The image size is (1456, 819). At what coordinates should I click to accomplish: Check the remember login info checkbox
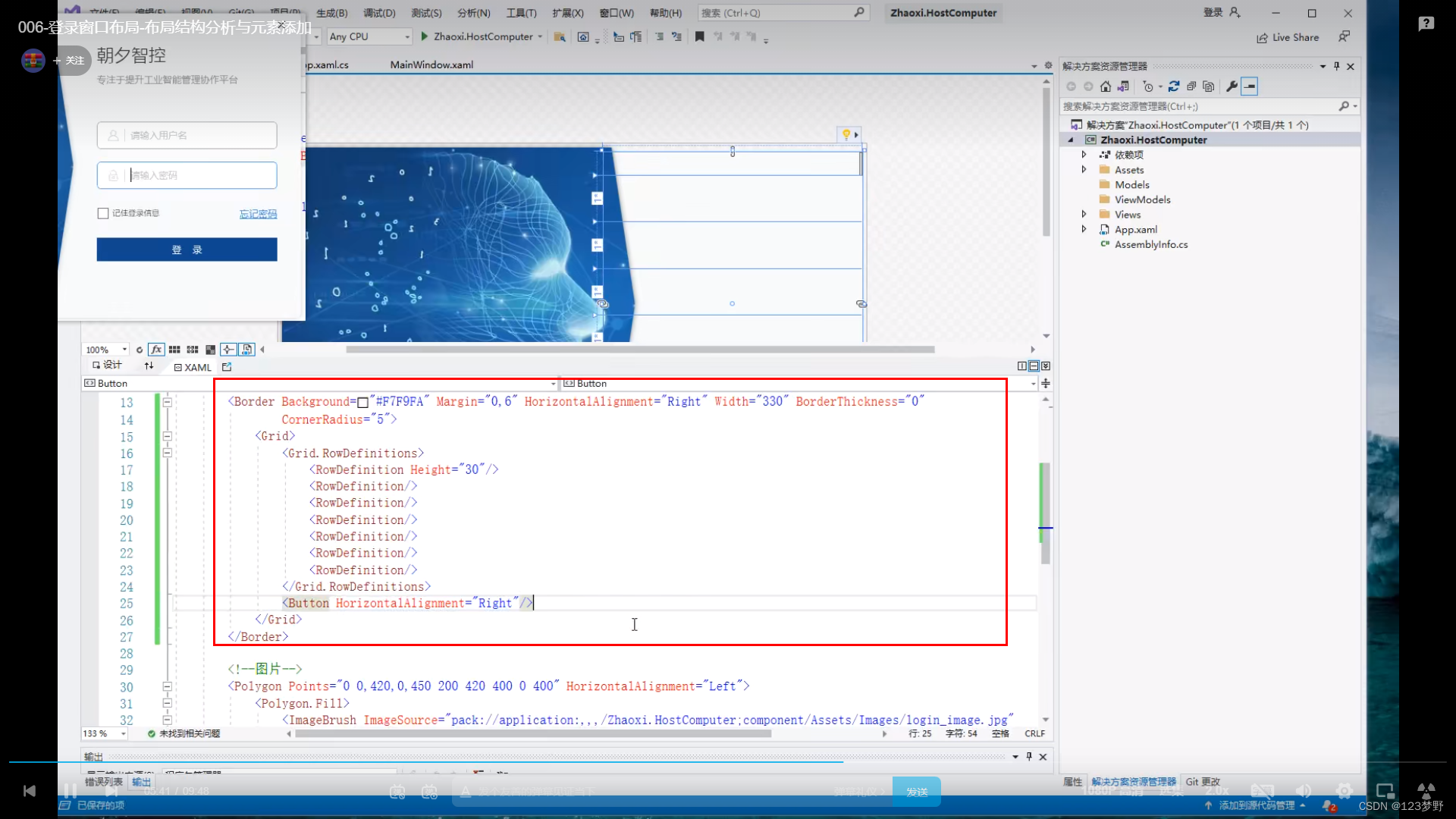pyautogui.click(x=103, y=213)
